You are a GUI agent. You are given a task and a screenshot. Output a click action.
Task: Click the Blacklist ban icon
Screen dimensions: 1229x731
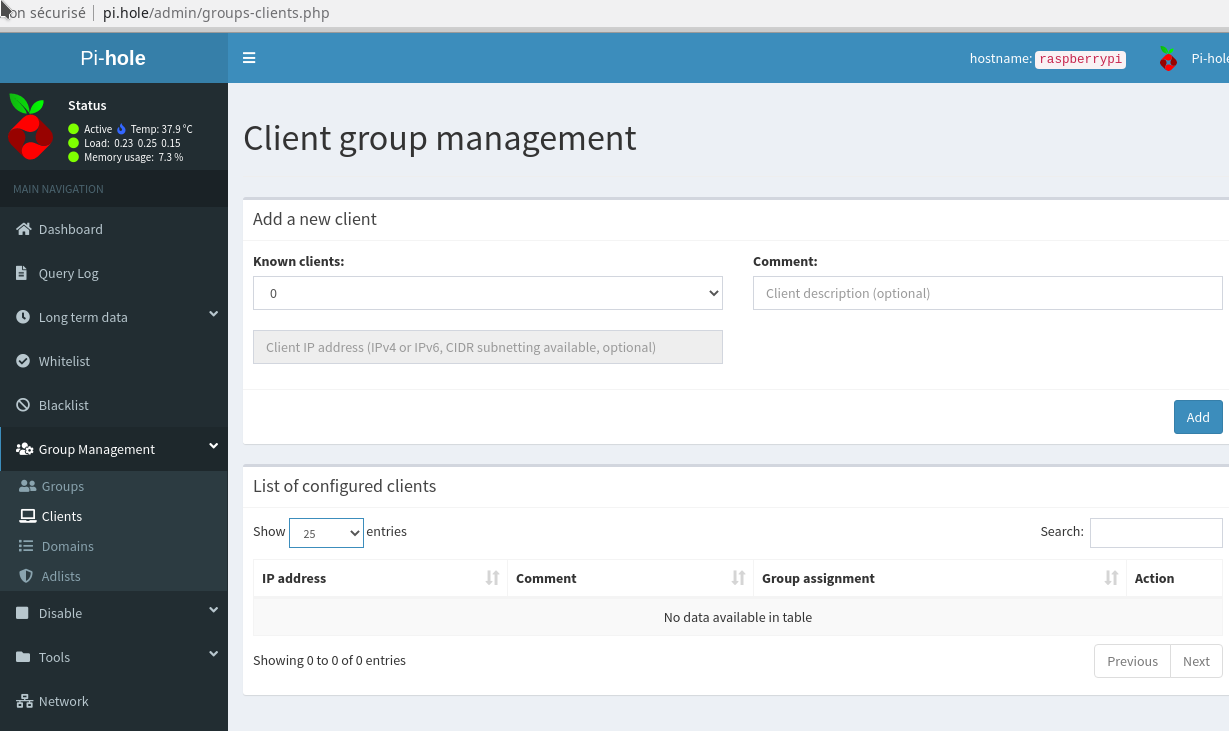point(24,405)
